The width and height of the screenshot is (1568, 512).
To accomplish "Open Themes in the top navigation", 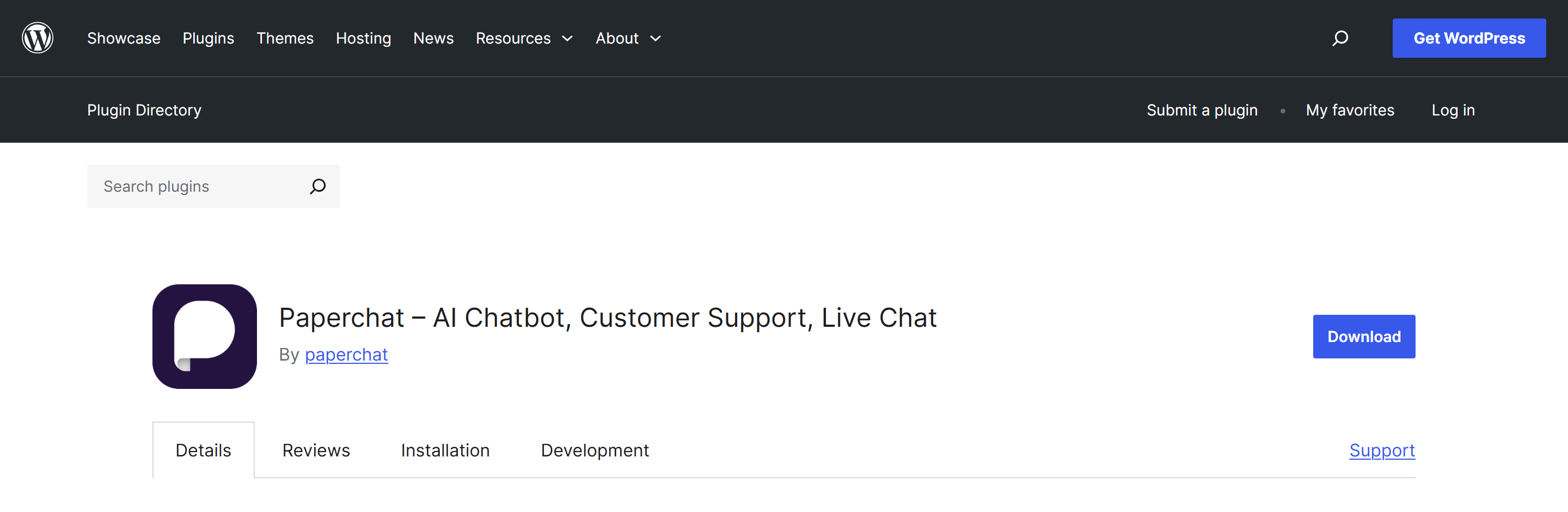I will pos(285,38).
